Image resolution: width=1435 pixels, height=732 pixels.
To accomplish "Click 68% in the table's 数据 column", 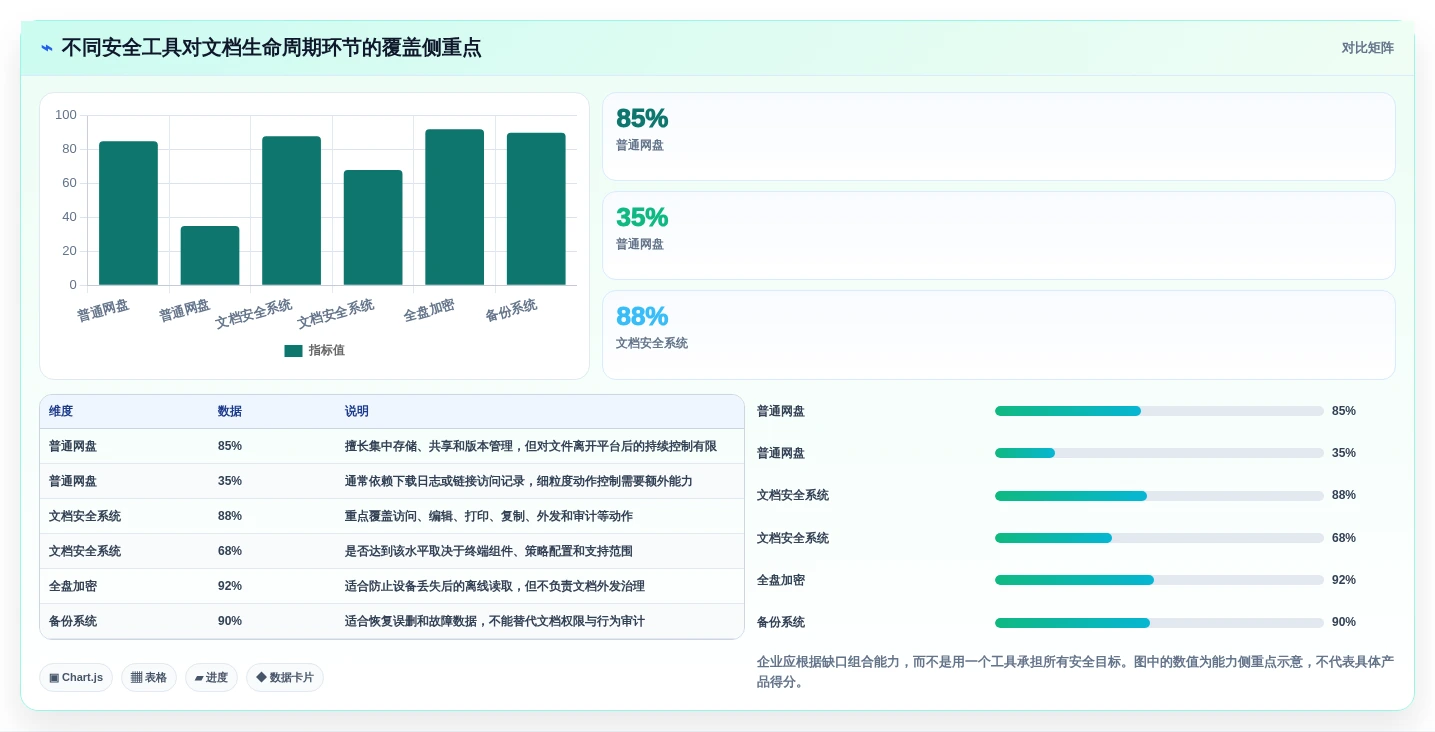I will pos(230,551).
